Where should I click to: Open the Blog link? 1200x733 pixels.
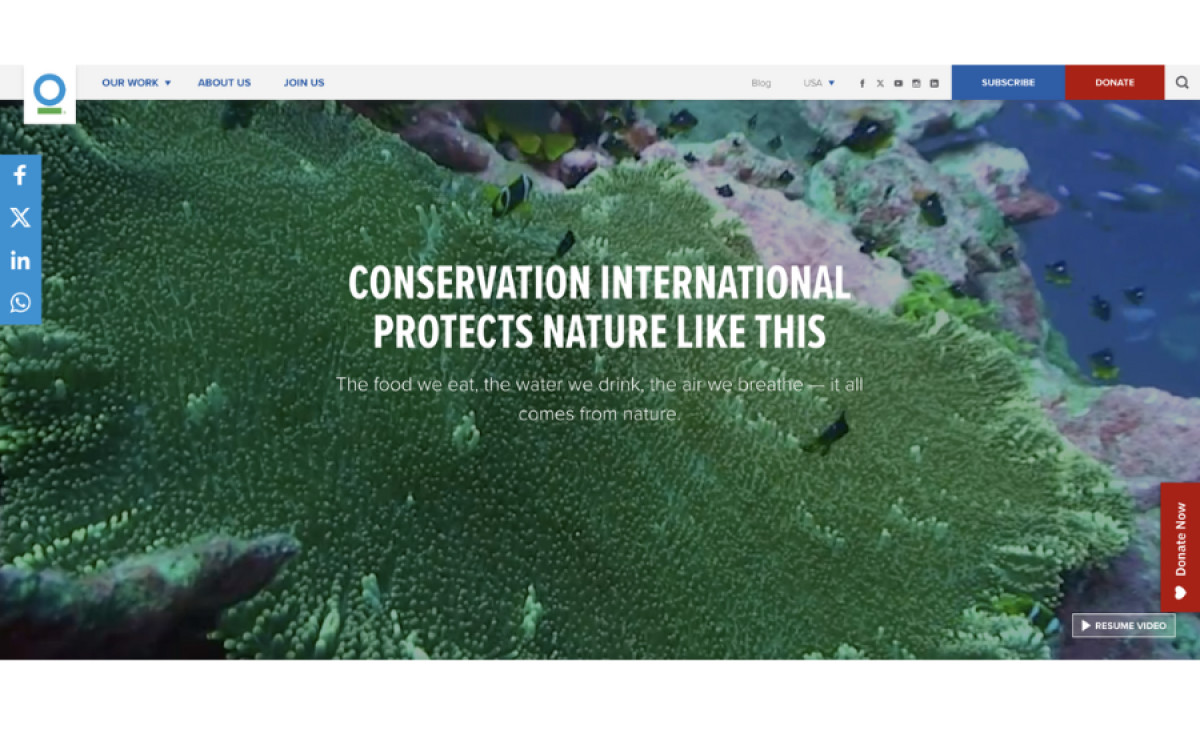pos(761,83)
